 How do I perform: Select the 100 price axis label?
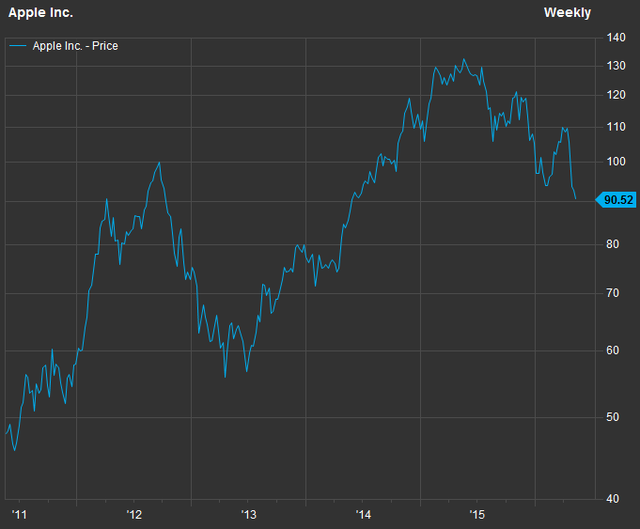pos(616,162)
